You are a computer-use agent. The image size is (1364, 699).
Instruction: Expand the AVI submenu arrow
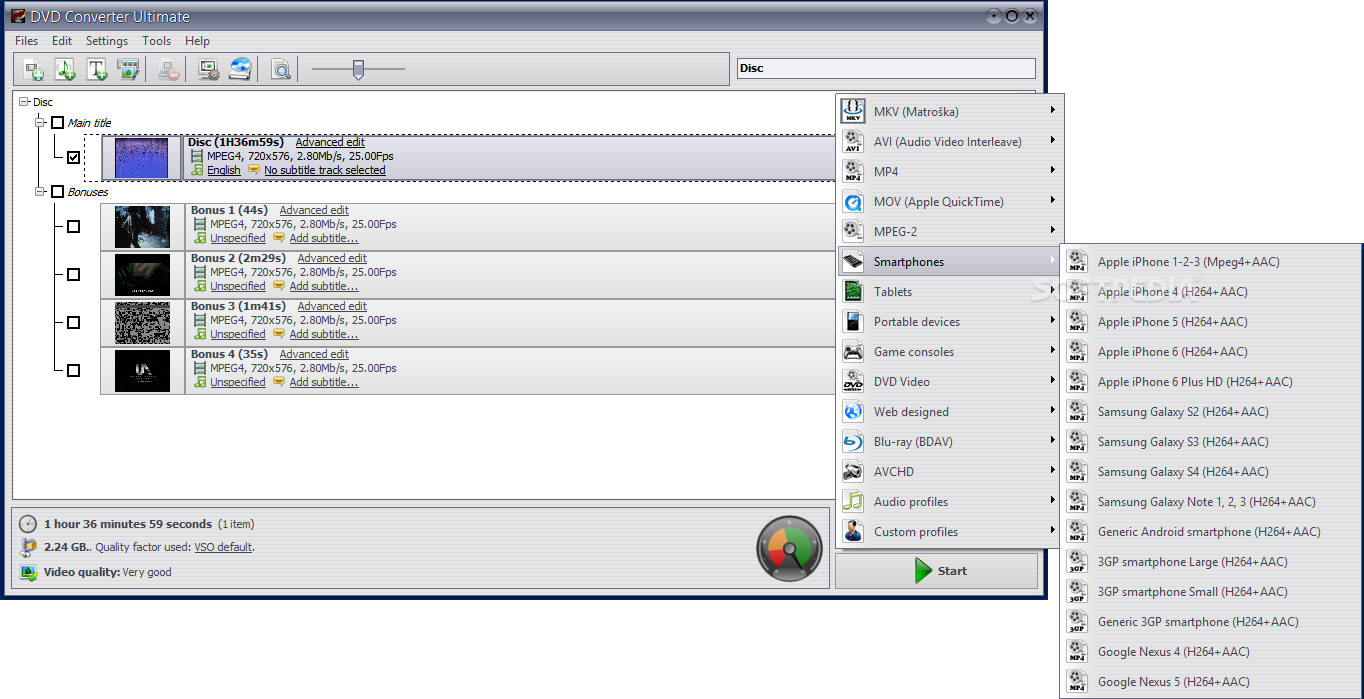(x=1052, y=141)
